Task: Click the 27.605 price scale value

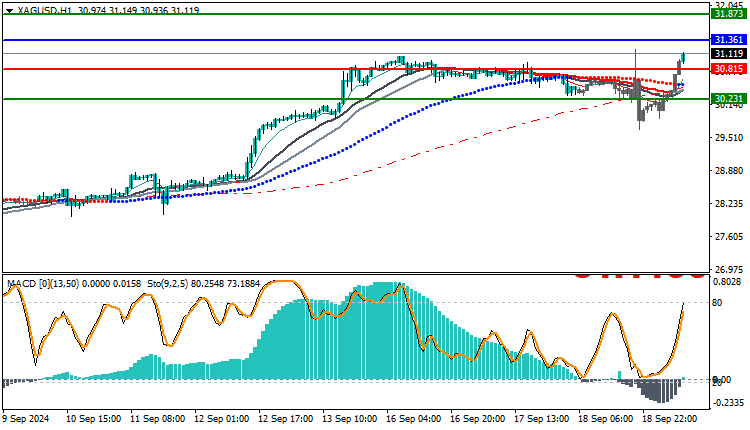Action: 728,237
